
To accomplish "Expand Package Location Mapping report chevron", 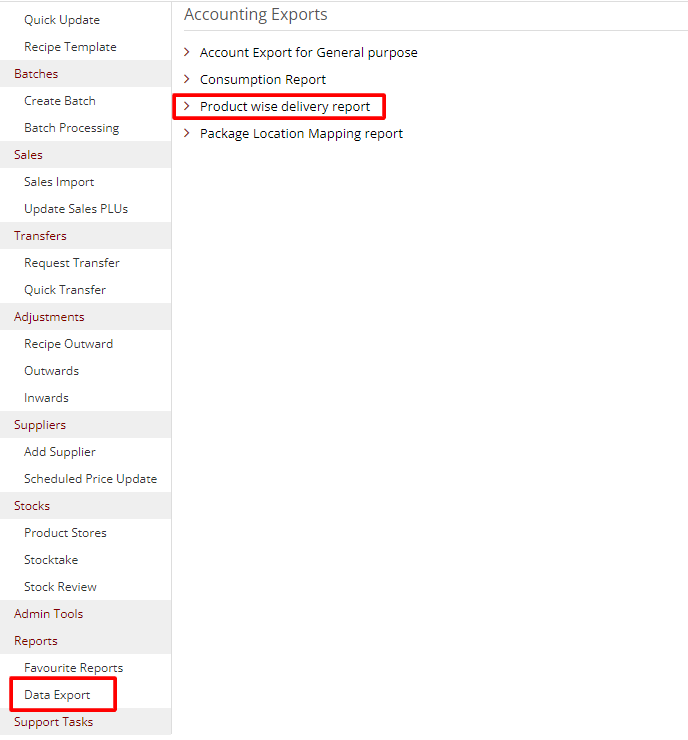I will pyautogui.click(x=187, y=133).
